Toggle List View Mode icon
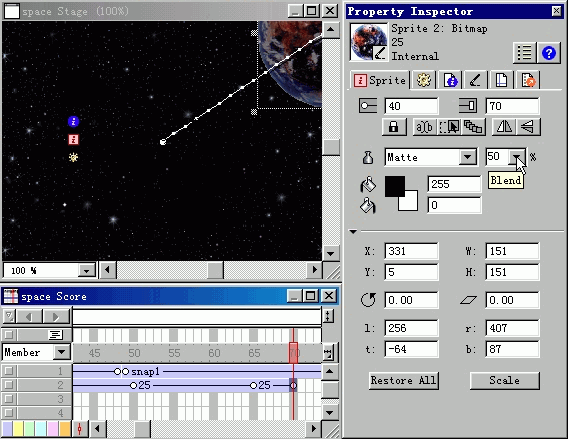The image size is (568, 439). click(524, 53)
